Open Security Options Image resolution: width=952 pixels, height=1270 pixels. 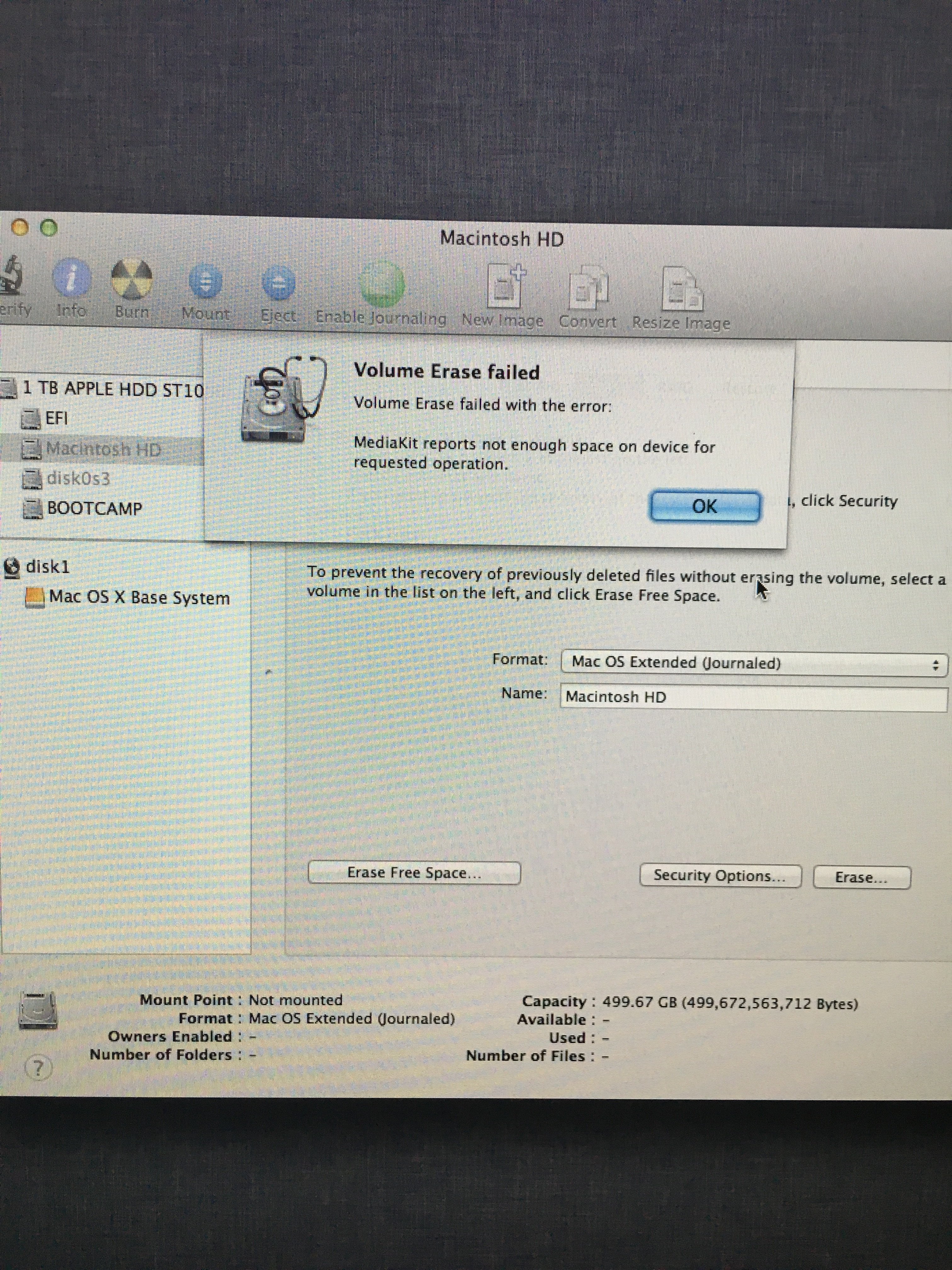tap(720, 876)
